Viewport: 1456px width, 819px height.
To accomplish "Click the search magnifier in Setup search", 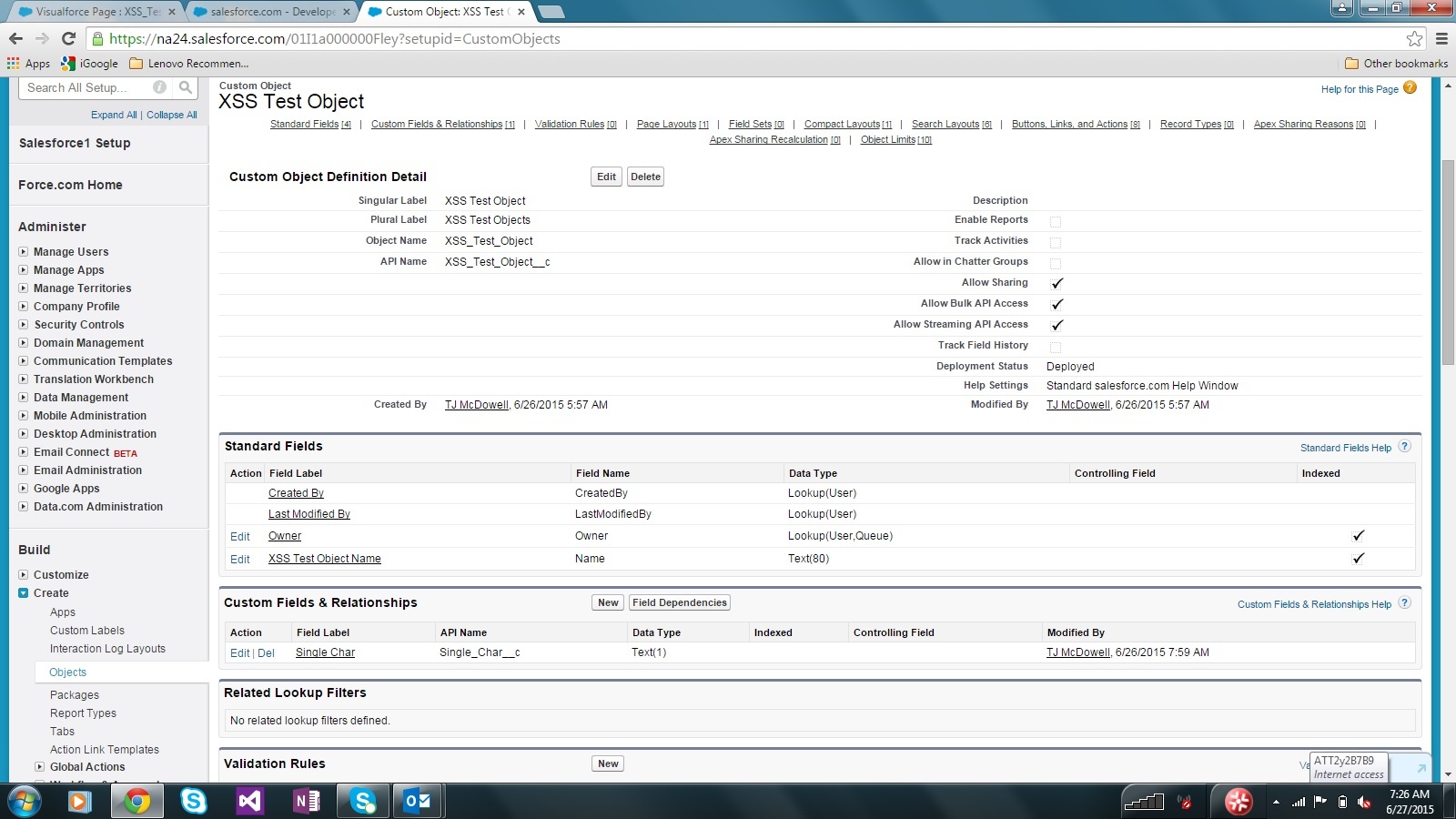I will pos(186,87).
